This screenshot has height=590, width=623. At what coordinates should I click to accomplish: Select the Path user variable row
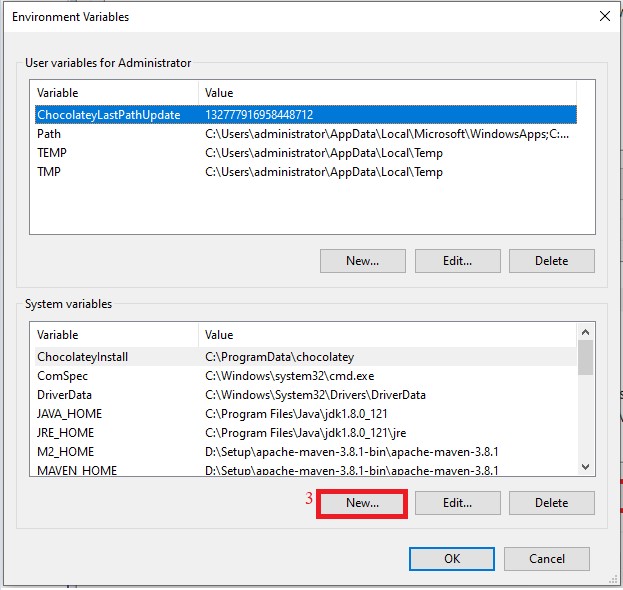click(x=306, y=134)
